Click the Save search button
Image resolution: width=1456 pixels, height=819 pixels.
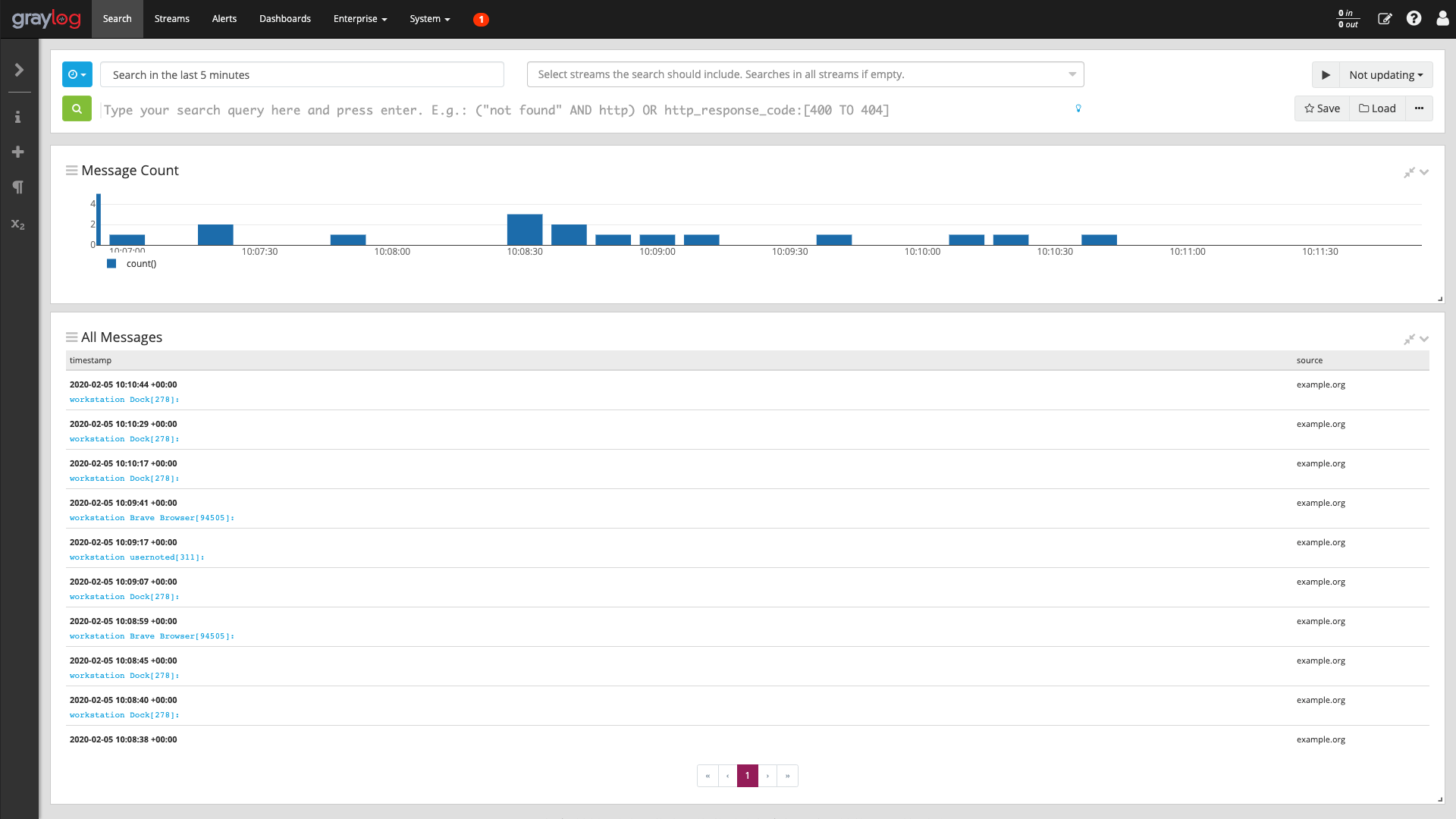coord(1322,108)
